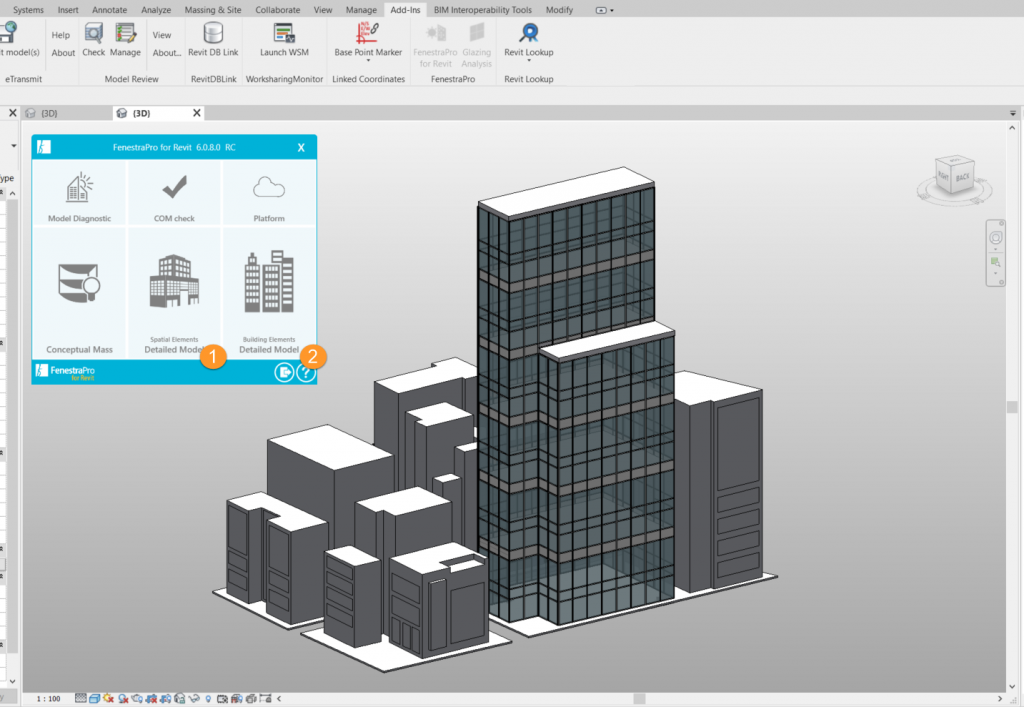Close the active {3D} view tab
Screen dimensions: 1024x707
(x=197, y=113)
